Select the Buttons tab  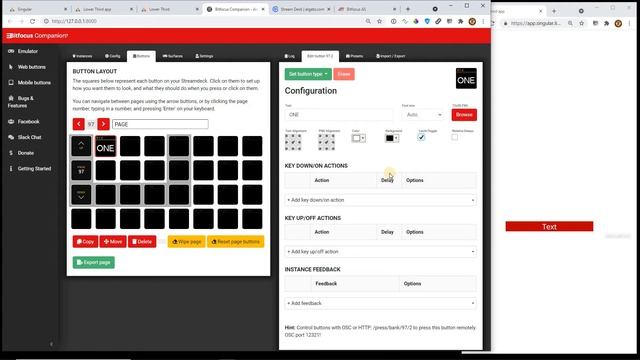[141, 56]
